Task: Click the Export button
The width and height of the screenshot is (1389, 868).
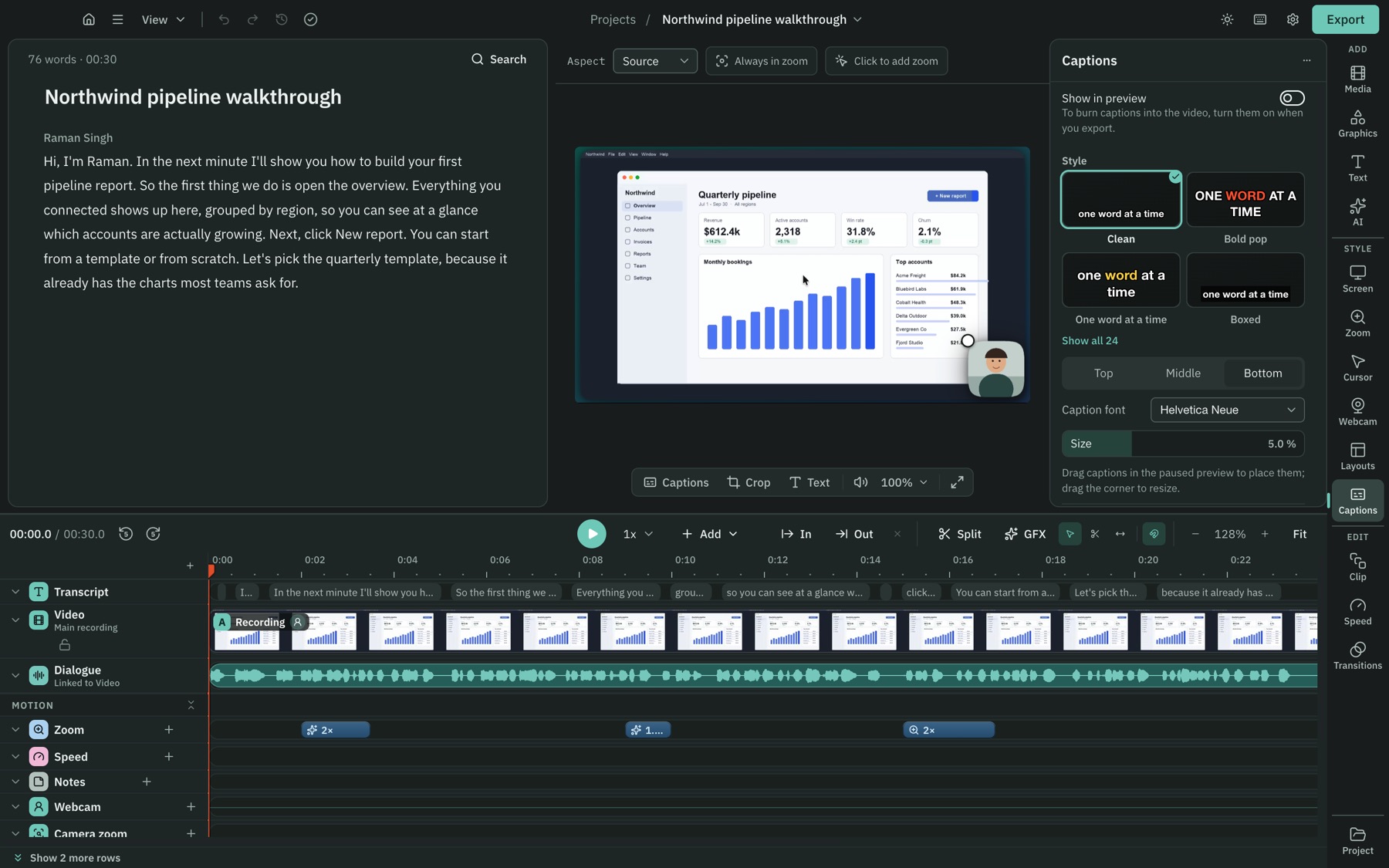Action: point(1345,19)
